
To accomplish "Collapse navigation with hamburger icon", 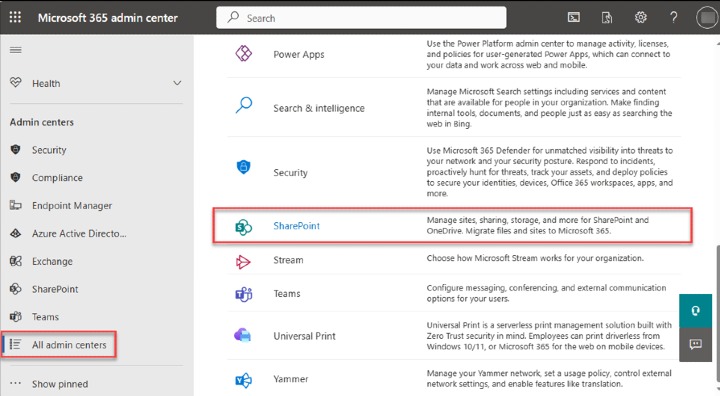I will pyautogui.click(x=16, y=50).
